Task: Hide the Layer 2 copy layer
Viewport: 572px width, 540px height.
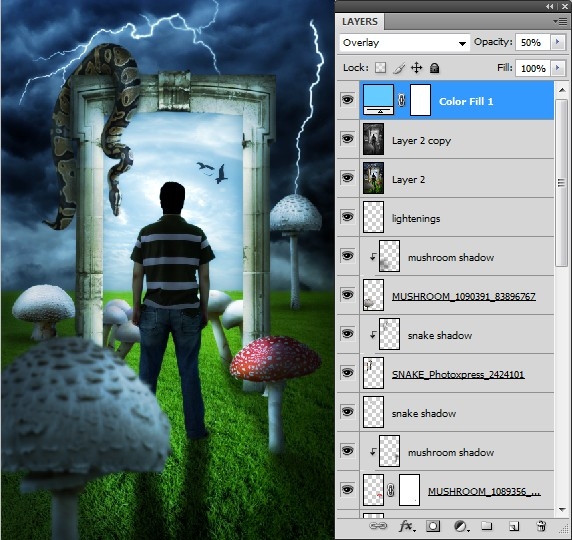Action: [347, 139]
